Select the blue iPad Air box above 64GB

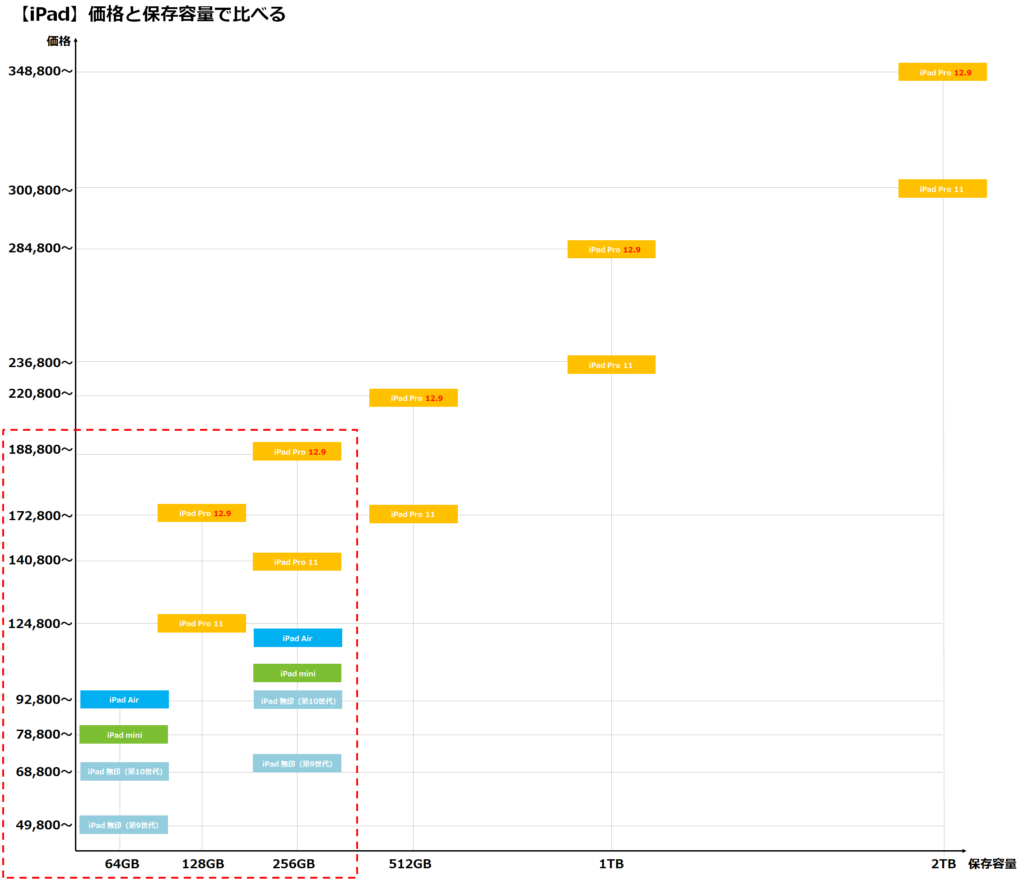[x=125, y=699]
